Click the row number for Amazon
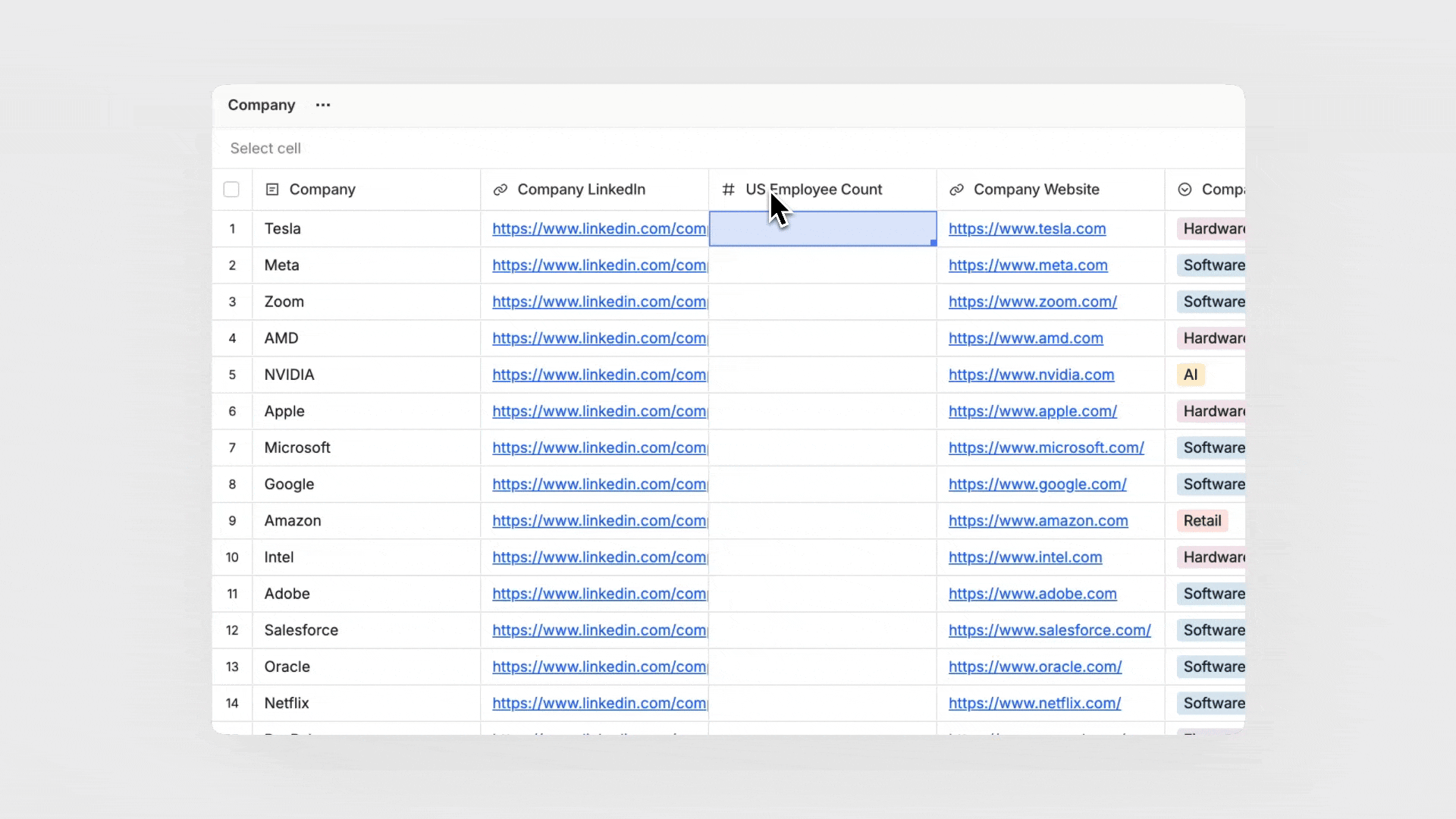 point(232,521)
